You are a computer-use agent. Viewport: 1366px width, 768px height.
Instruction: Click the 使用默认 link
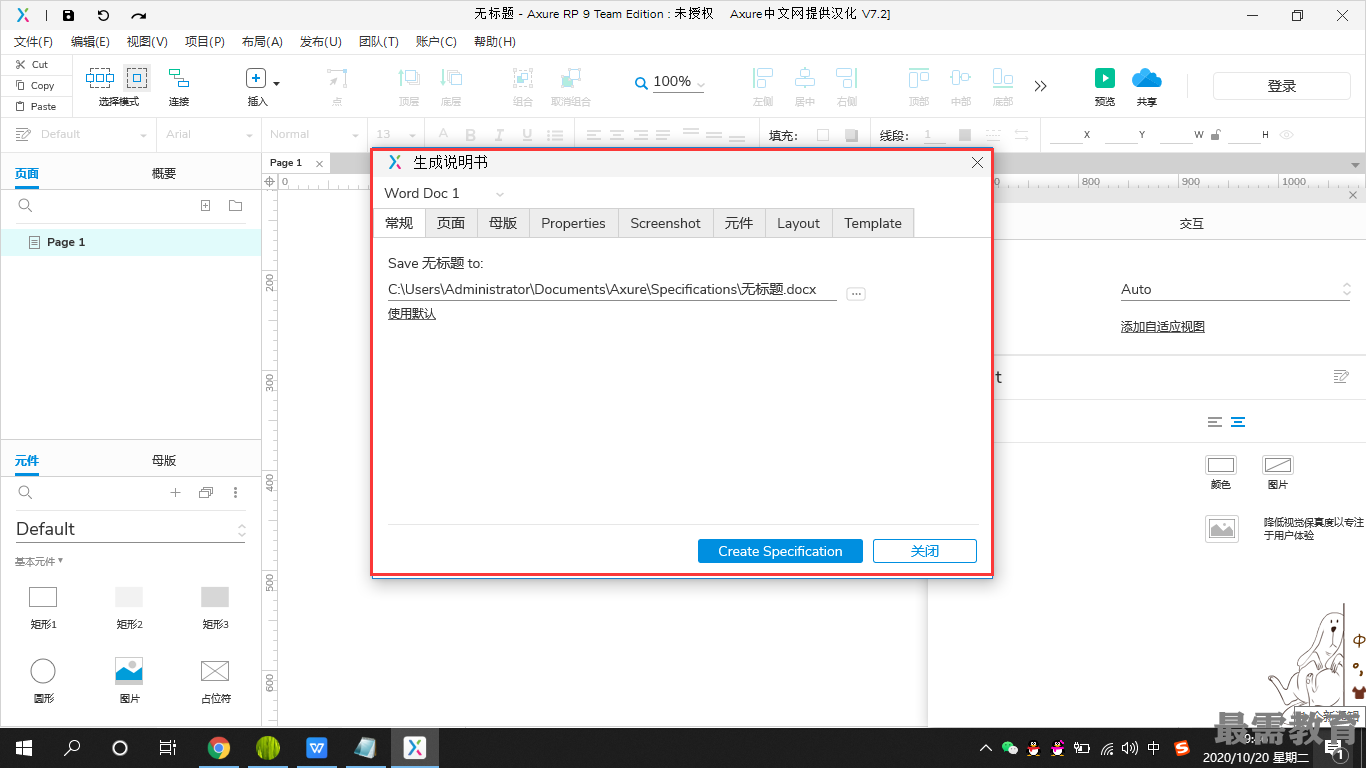(412, 313)
